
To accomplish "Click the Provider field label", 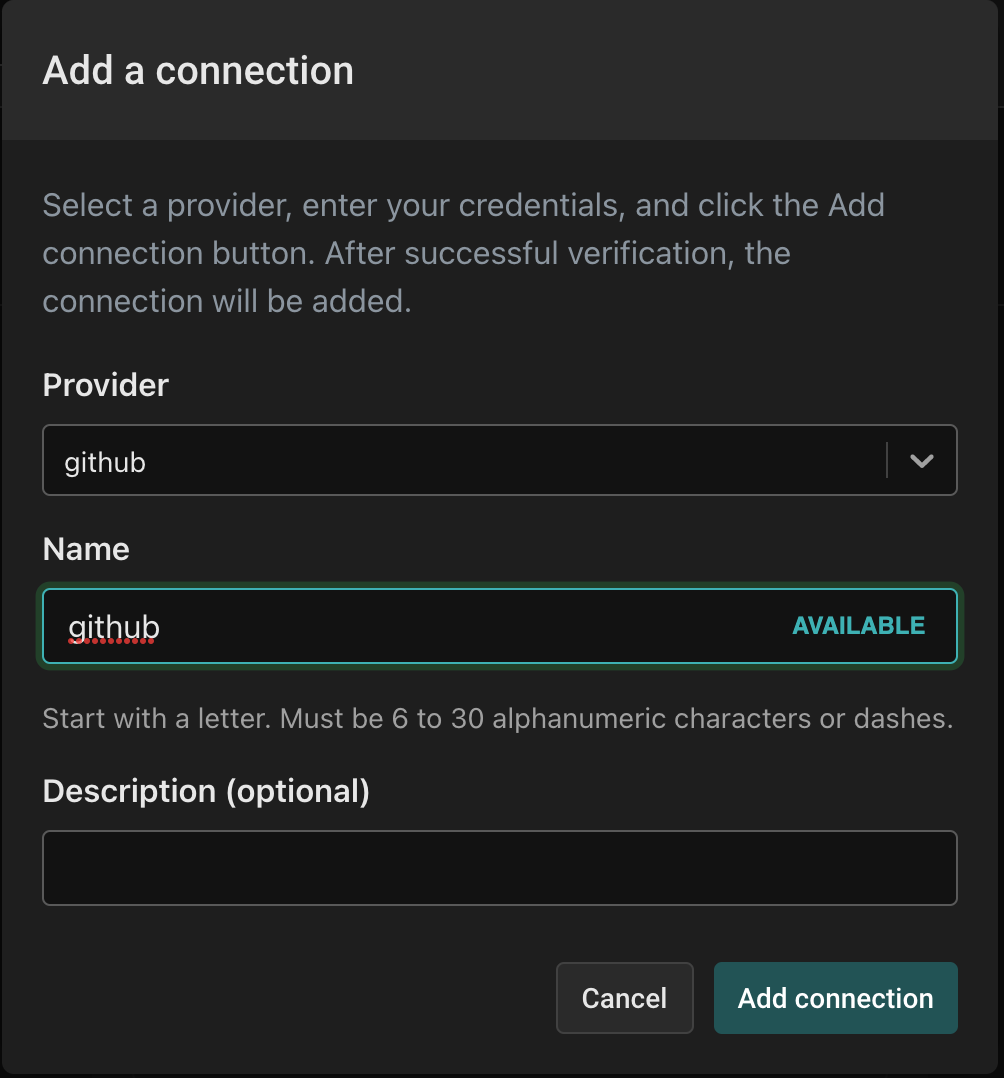I will point(106,385).
